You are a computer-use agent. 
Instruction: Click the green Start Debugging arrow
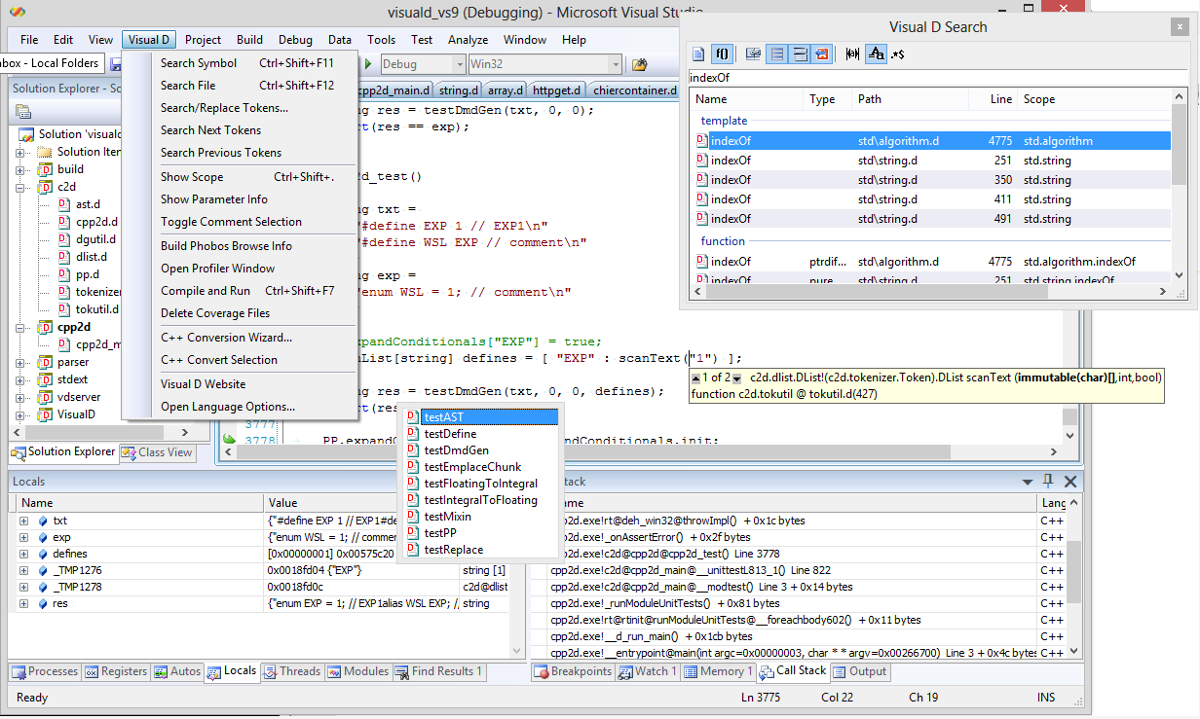(368, 64)
